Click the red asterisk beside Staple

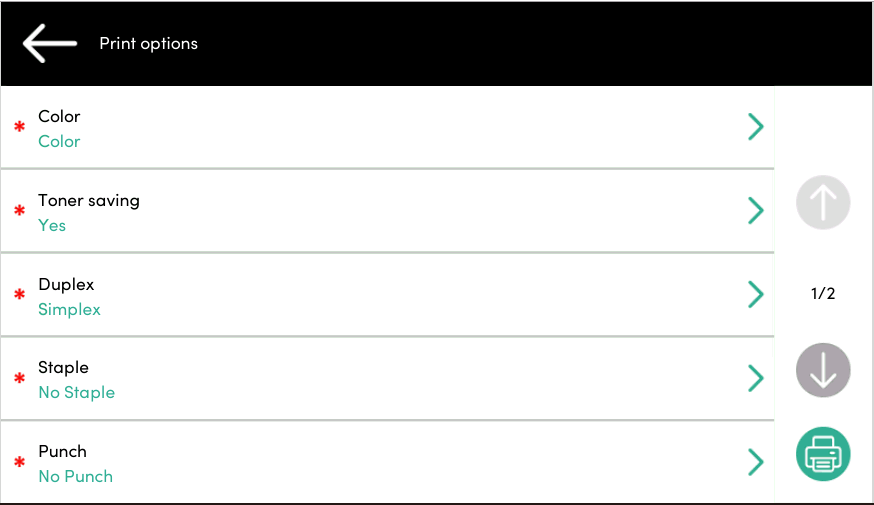[x=19, y=379]
